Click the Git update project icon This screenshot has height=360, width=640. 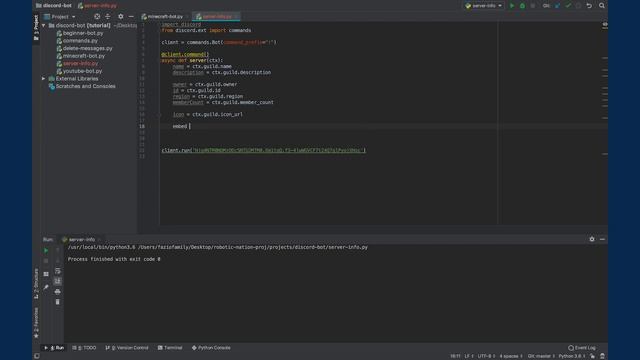click(x=558, y=6)
